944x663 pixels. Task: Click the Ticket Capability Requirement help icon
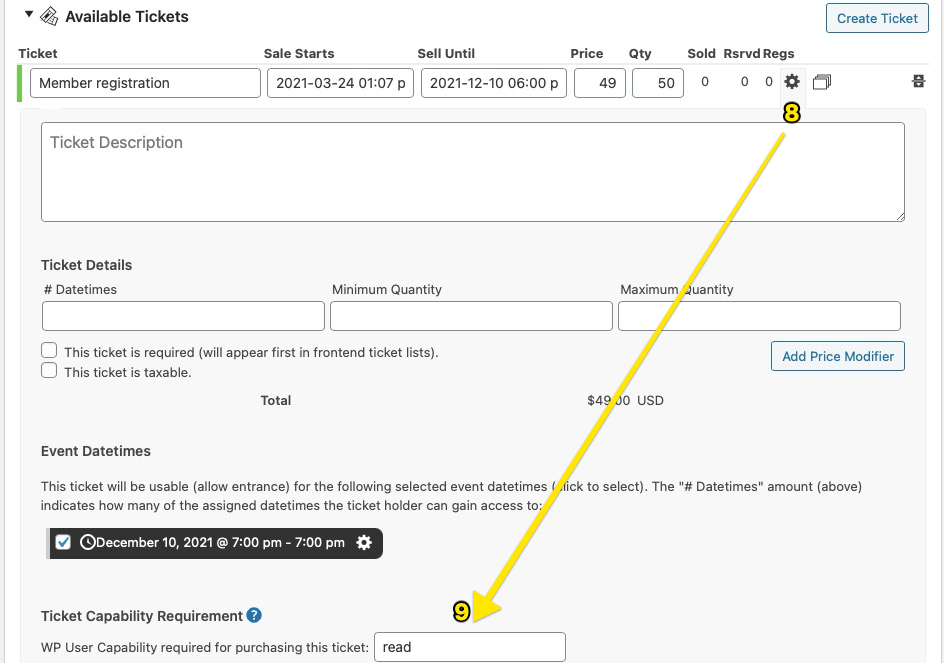tap(254, 615)
